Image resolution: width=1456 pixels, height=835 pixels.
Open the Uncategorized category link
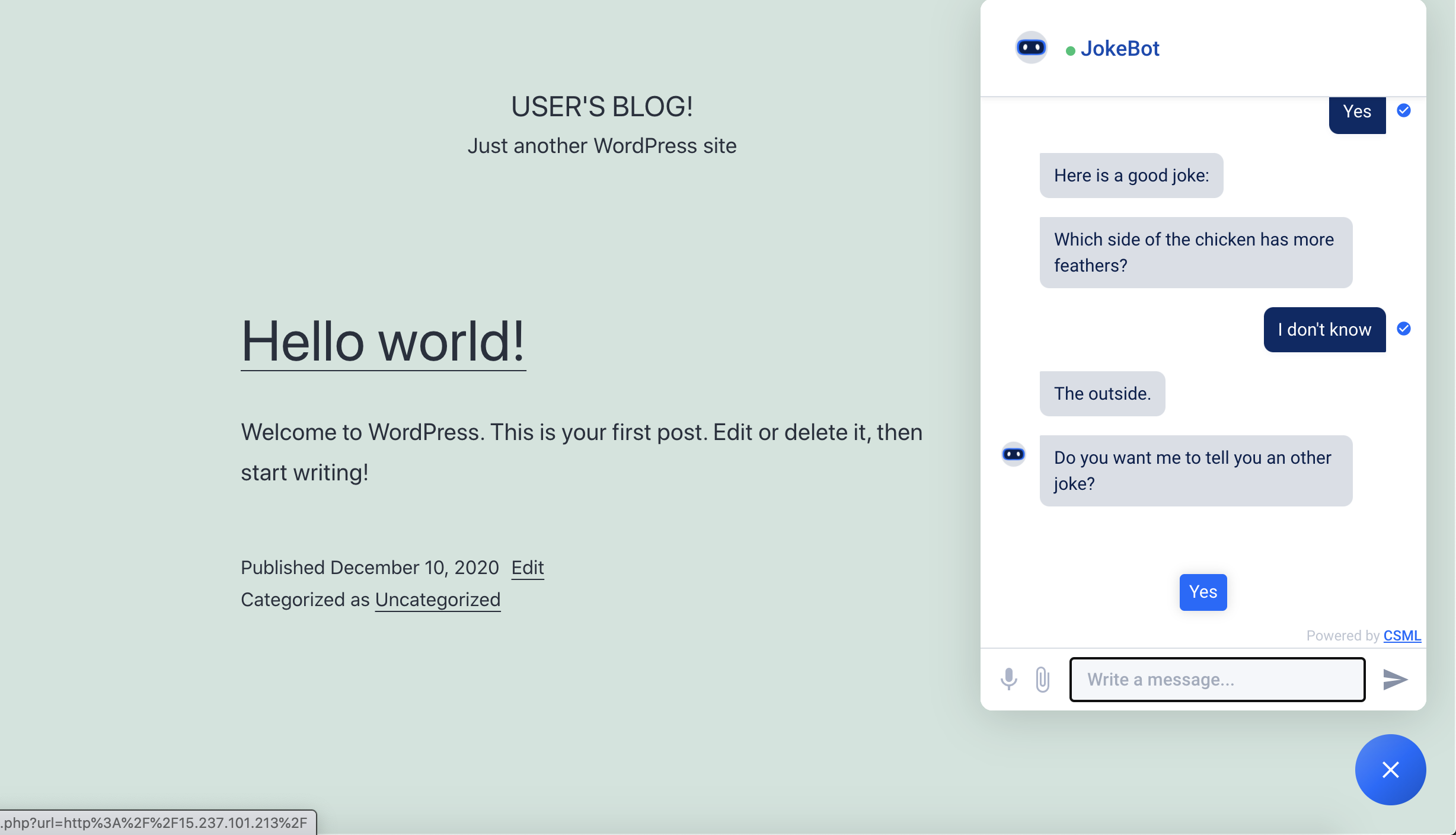click(438, 600)
